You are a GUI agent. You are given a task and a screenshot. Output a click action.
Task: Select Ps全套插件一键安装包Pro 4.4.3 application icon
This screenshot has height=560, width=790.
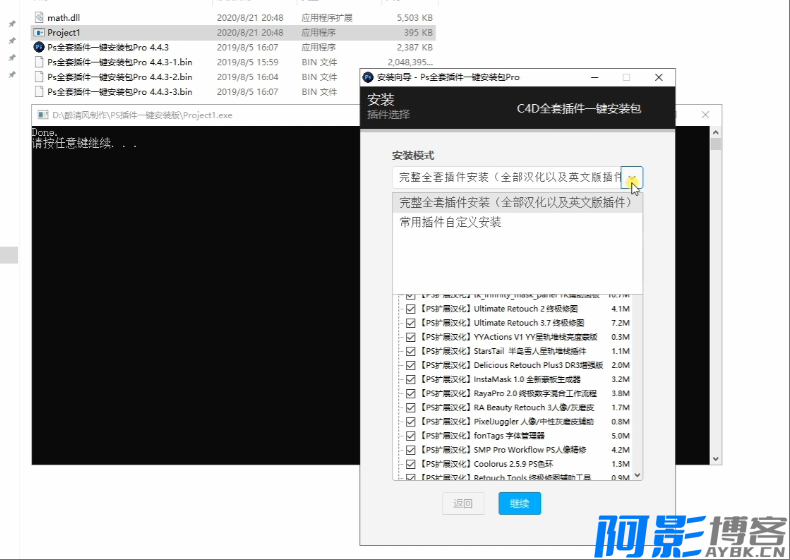point(39,47)
